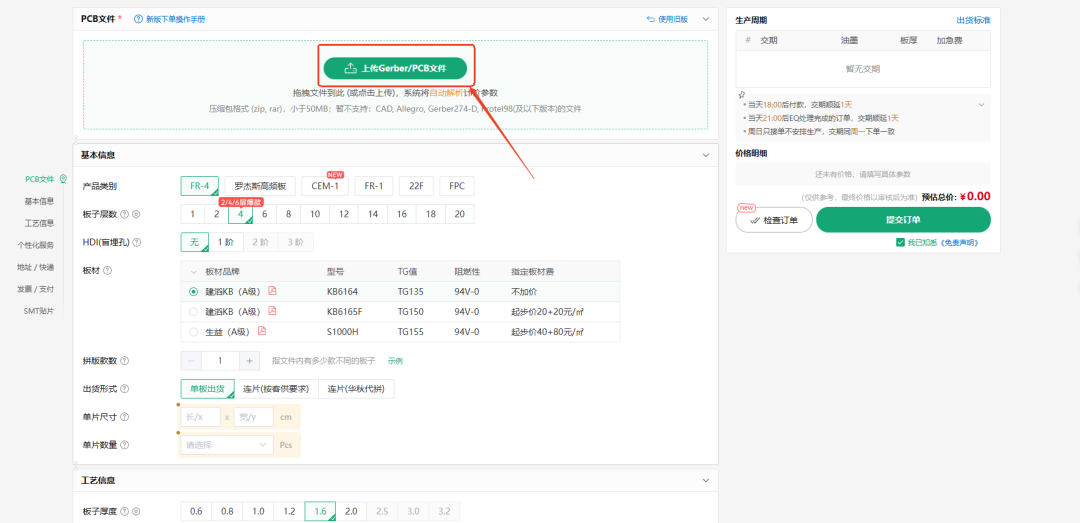Click the help icon beside 单片尺寸
Viewport: 1080px width, 523px height.
(125, 417)
